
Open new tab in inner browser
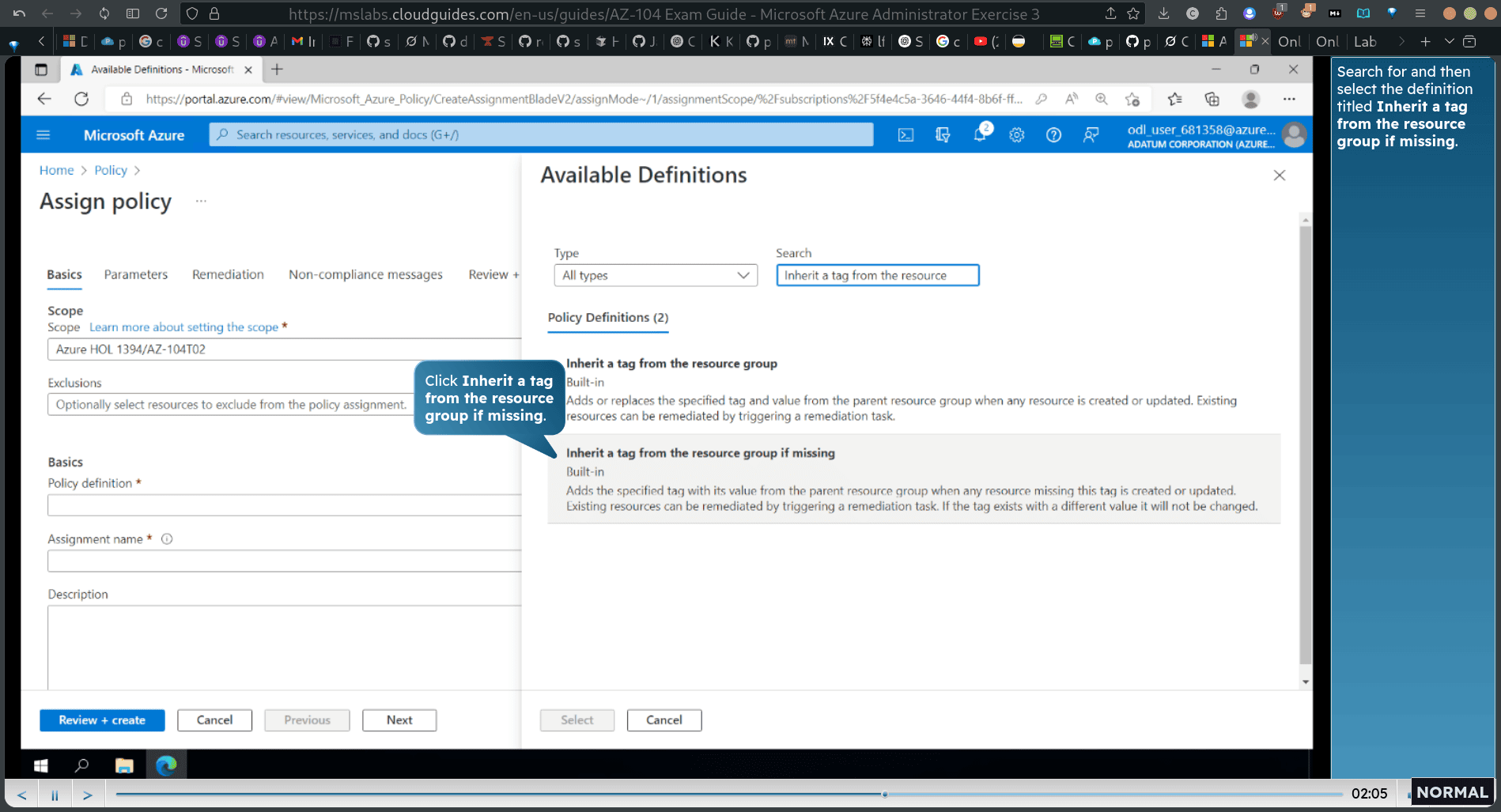277,70
